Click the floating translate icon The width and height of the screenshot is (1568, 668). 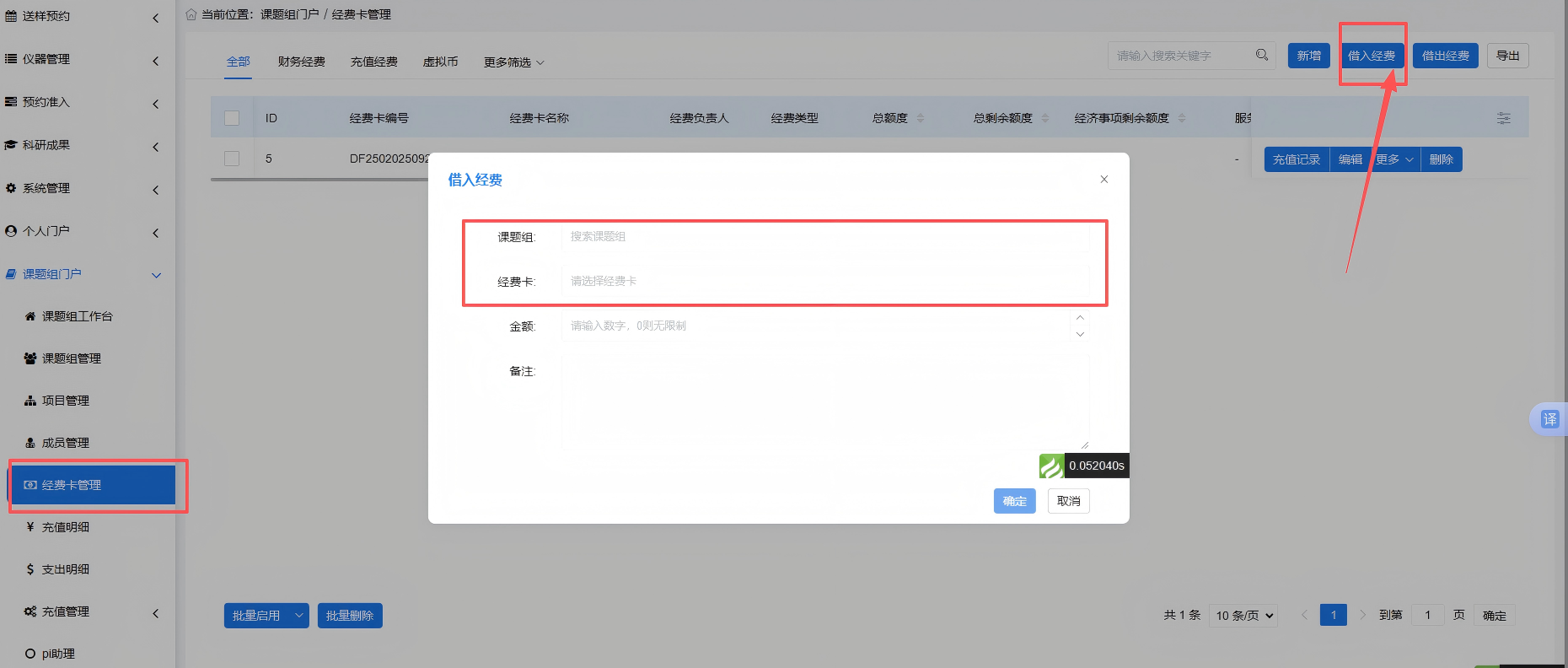click(x=1549, y=419)
